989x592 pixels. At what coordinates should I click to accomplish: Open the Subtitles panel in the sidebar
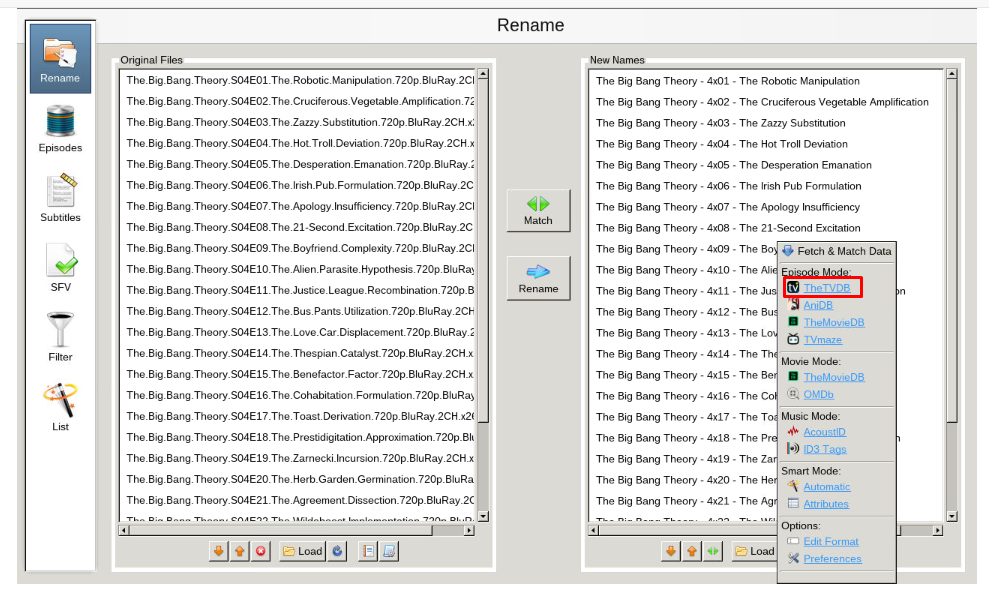tap(59, 197)
